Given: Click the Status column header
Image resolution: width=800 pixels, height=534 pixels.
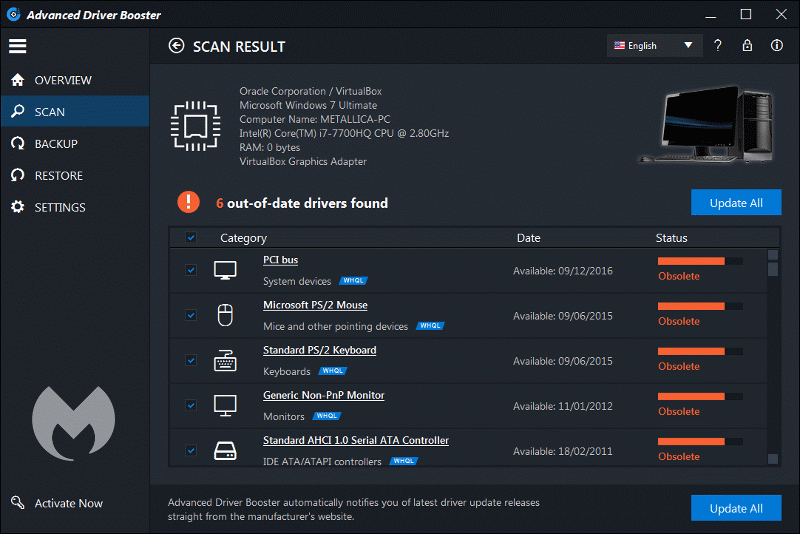Looking at the screenshot, I should point(671,238).
